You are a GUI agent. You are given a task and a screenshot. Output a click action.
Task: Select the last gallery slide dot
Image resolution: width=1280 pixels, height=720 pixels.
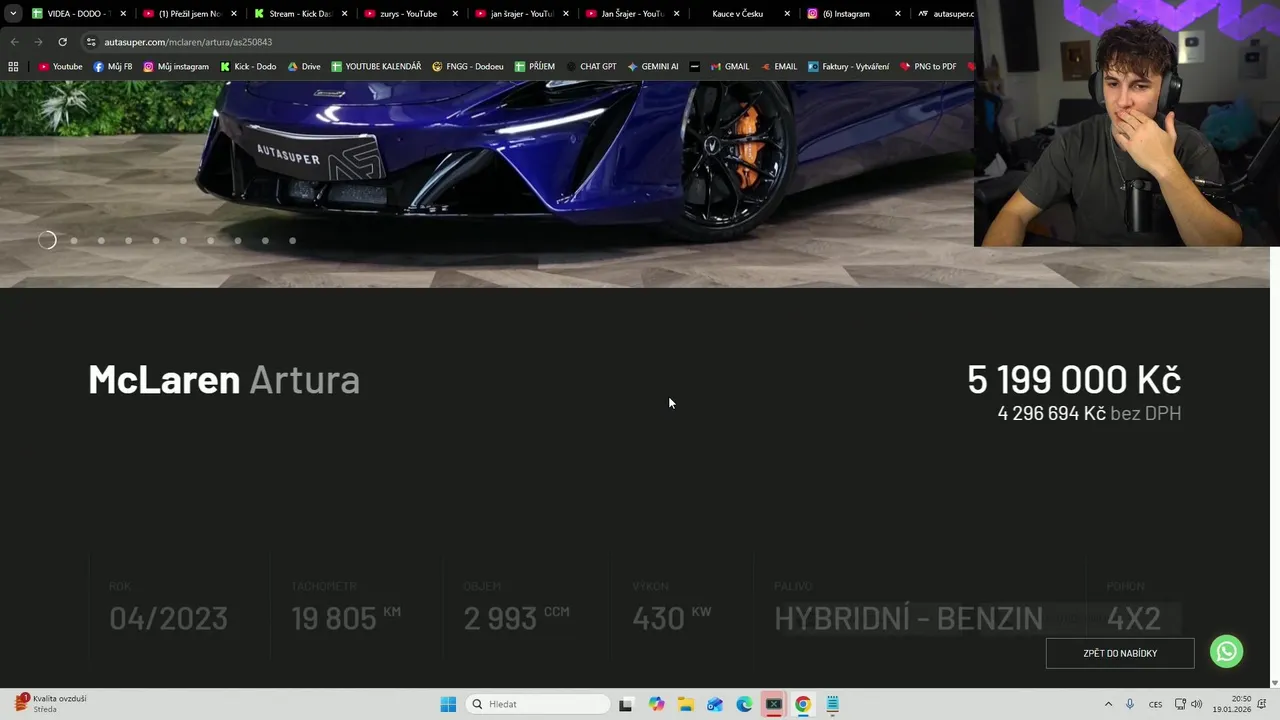pyautogui.click(x=292, y=240)
